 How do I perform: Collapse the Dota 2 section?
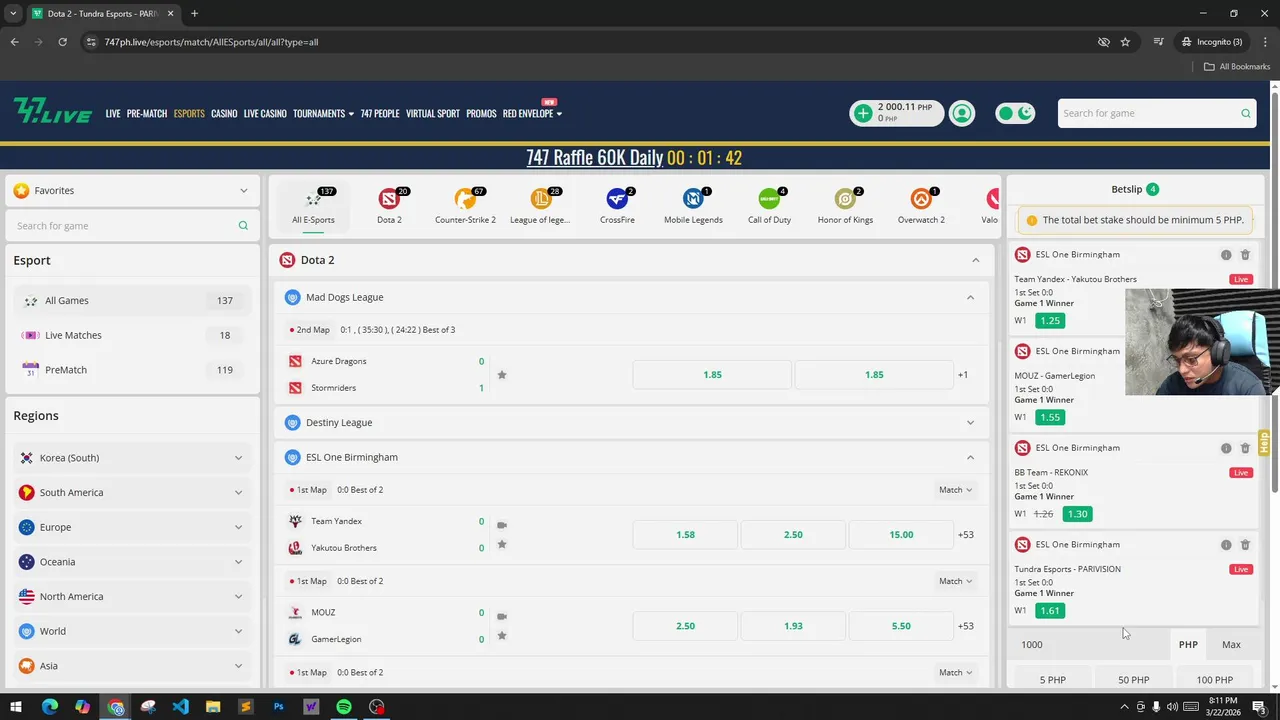coord(976,260)
